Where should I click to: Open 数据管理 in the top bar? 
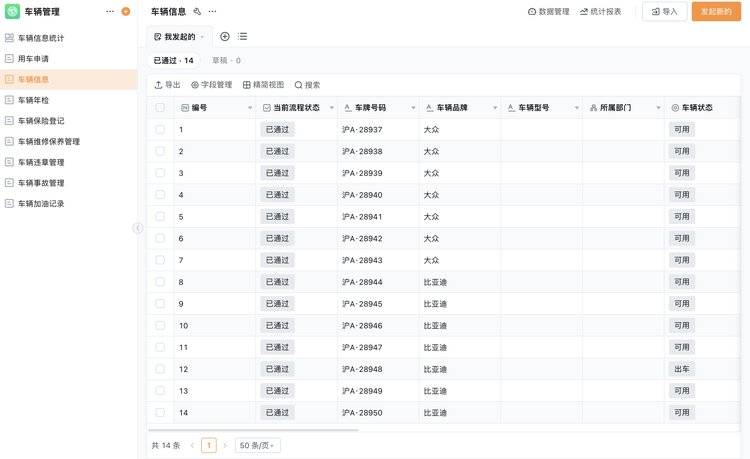tap(548, 12)
